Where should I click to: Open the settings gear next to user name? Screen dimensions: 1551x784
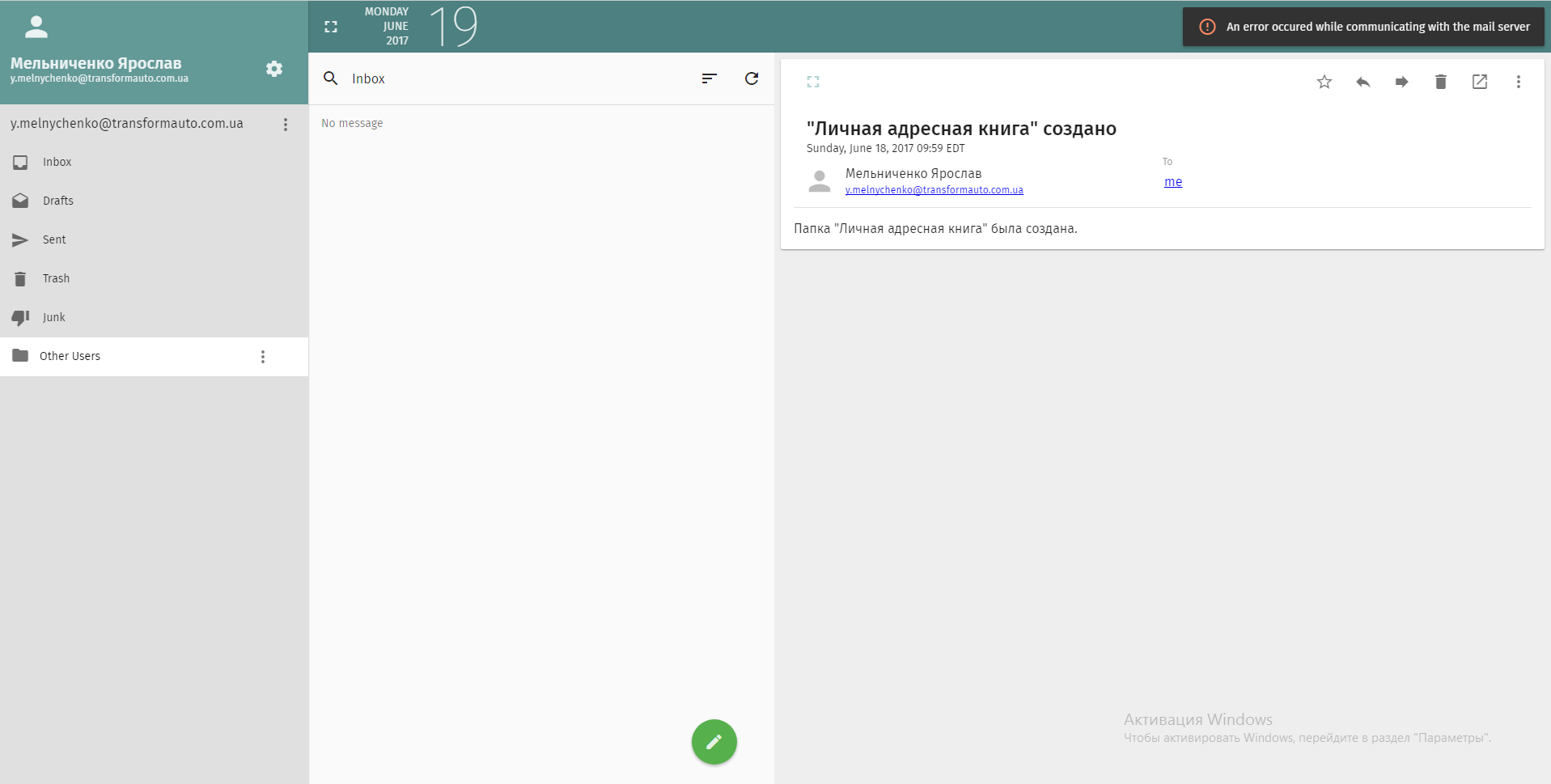click(274, 69)
